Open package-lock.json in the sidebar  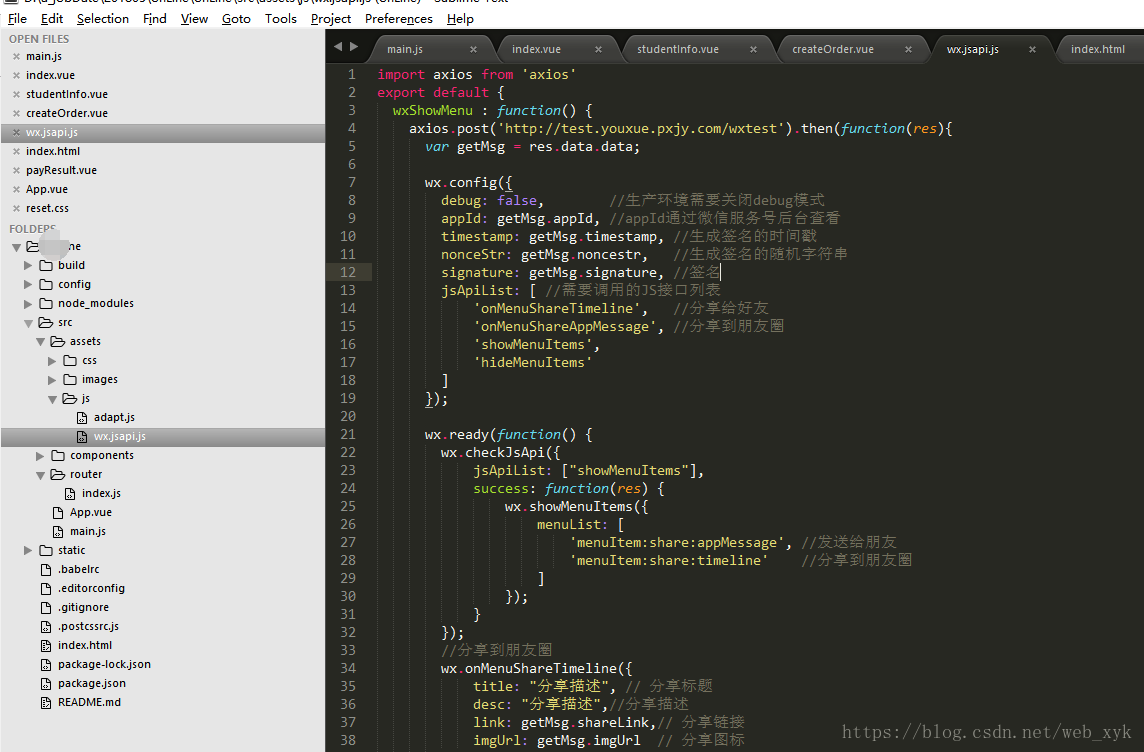click(104, 664)
